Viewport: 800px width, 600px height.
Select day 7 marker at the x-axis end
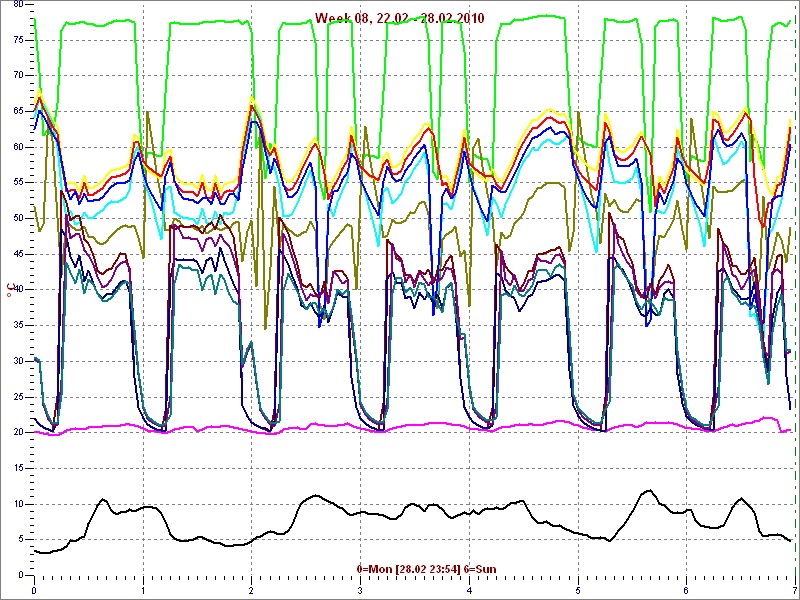(793, 590)
